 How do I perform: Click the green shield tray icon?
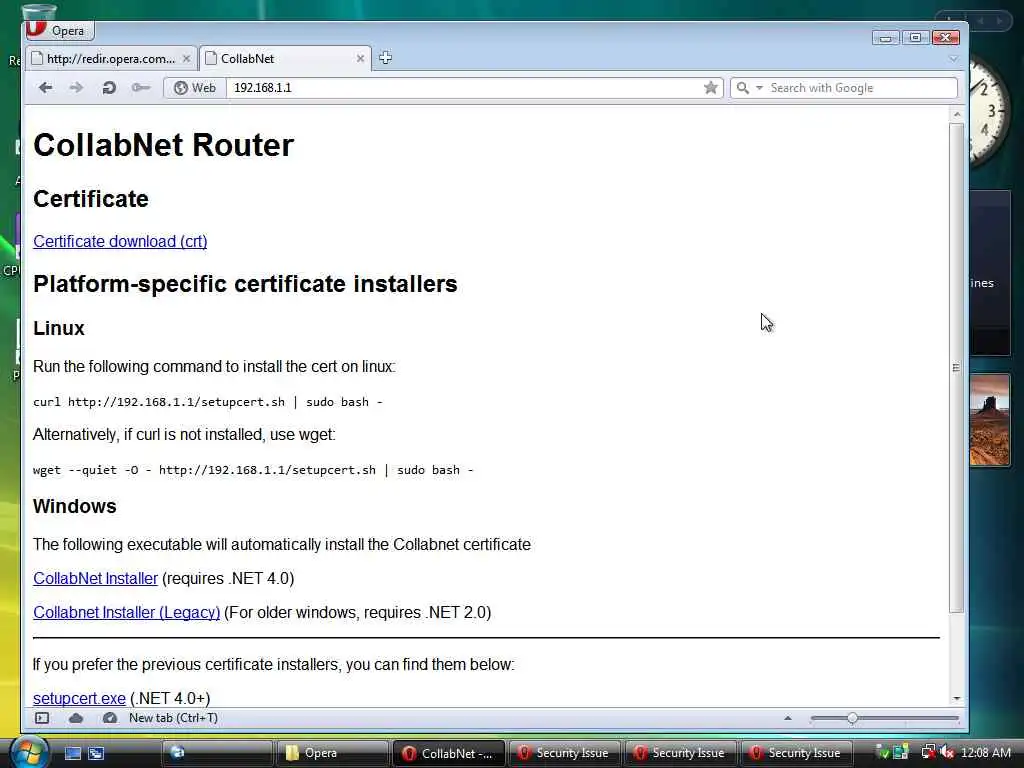tap(882, 753)
